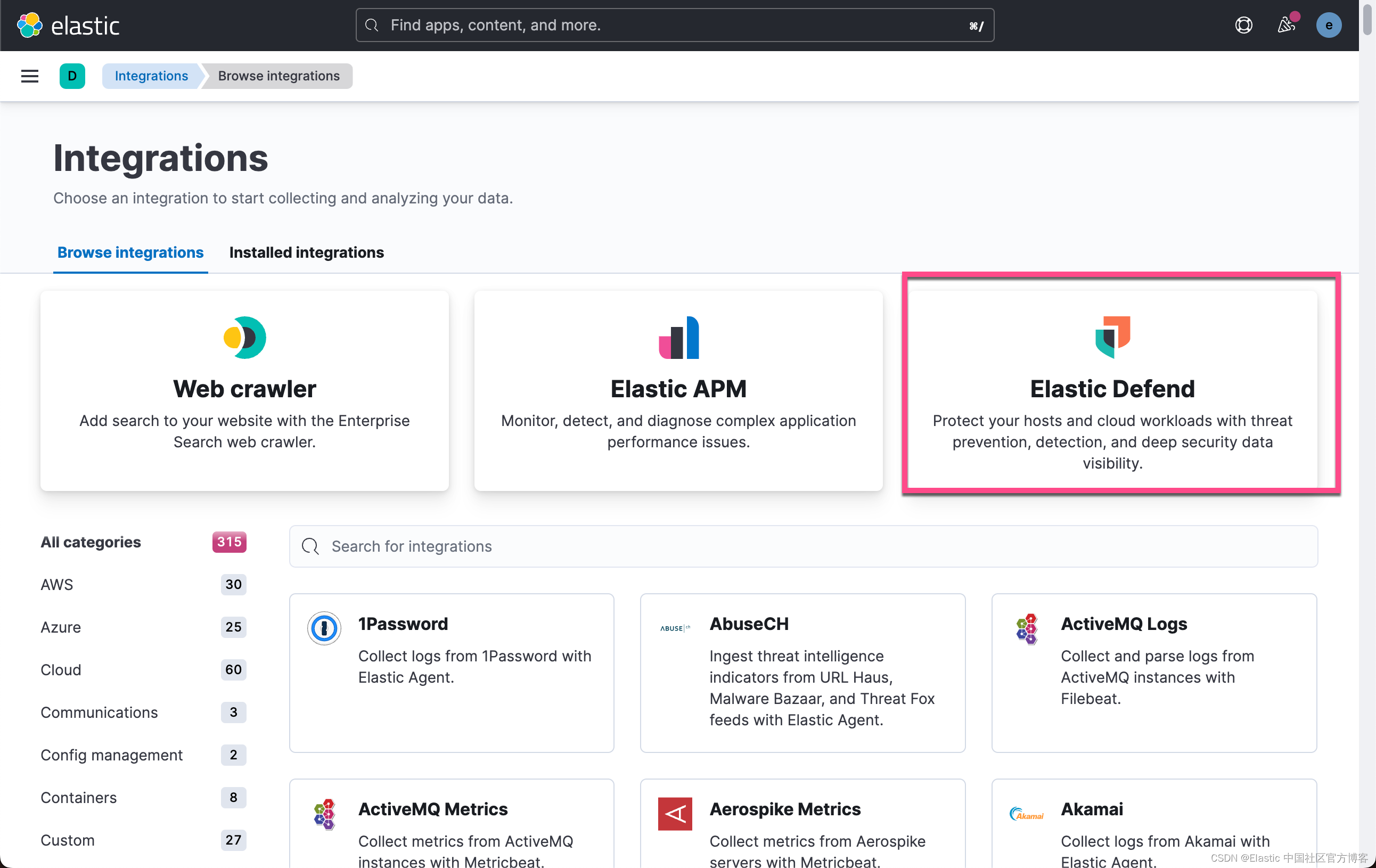Screen dimensions: 1376x868
Task: Filter by Cloud category
Action: (143, 670)
